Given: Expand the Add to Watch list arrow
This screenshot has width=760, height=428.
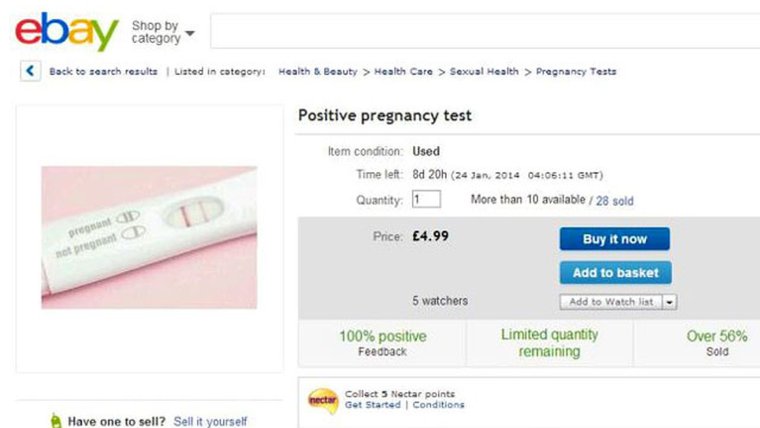Looking at the screenshot, I should click(x=669, y=301).
